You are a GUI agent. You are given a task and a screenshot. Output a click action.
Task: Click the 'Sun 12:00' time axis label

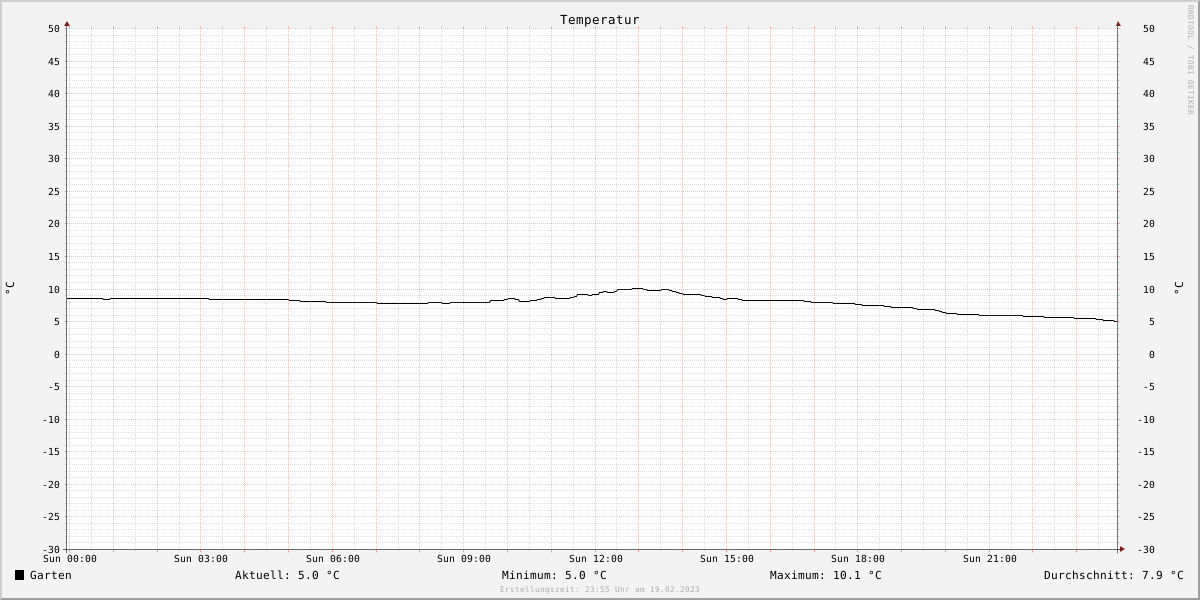pos(596,559)
